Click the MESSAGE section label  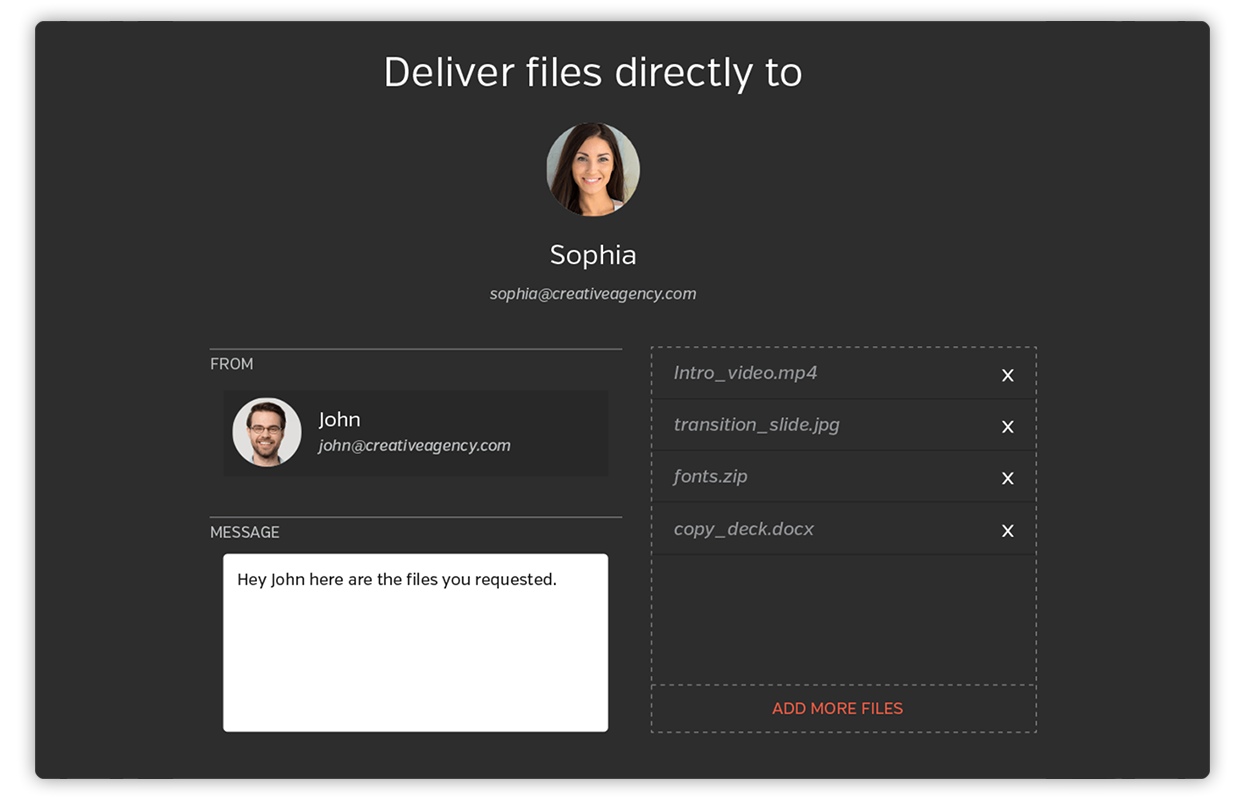tap(245, 532)
